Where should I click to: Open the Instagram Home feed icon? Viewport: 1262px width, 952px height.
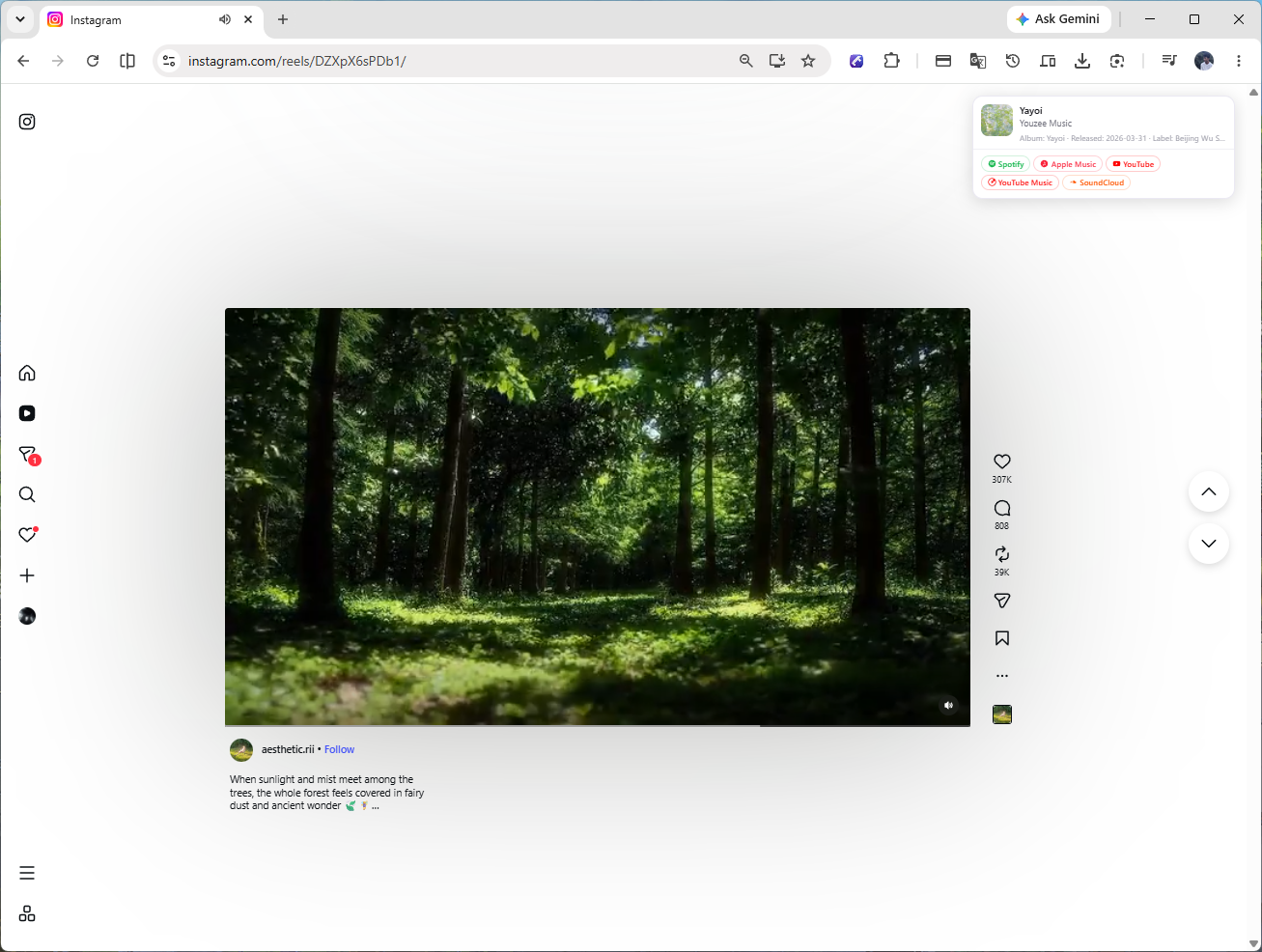27,373
